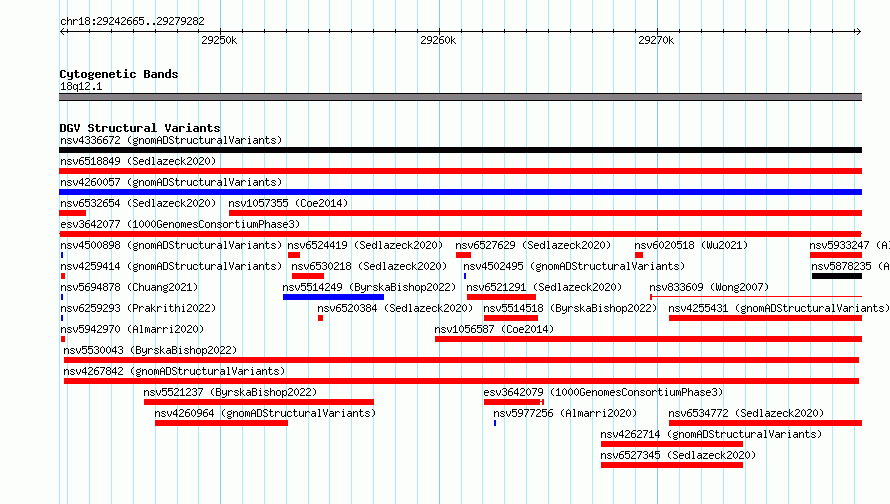Open nsv4255431 gnomADStructuralVariants label

(779, 308)
